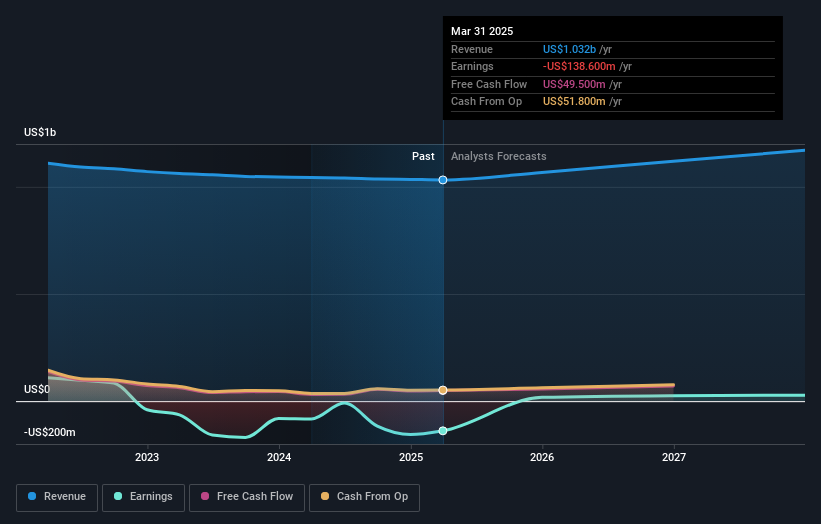Click the Cash From Op label in the tooltip
The height and width of the screenshot is (524, 821).
(486, 102)
